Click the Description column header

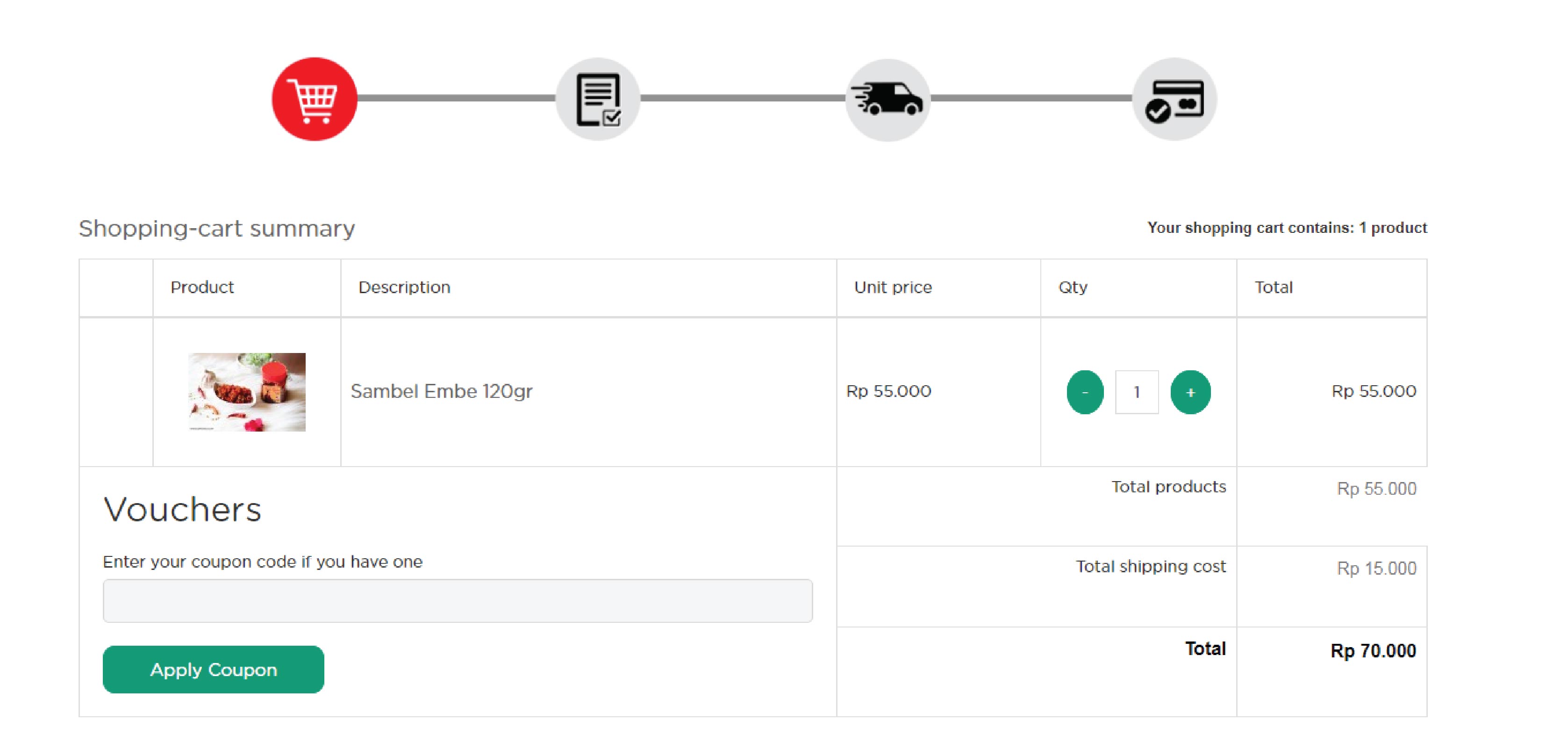pyautogui.click(x=404, y=288)
